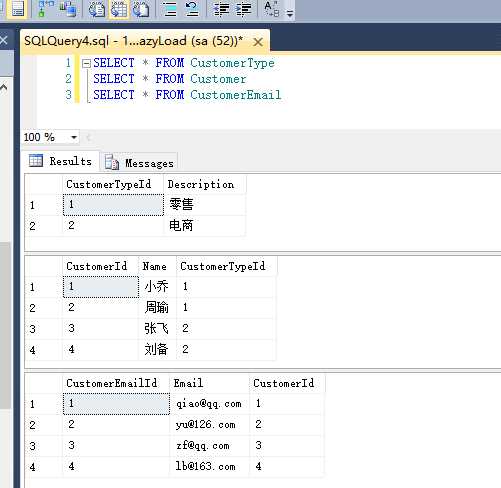The width and height of the screenshot is (501, 488).
Task: Close the SQLQuery4.sql tab
Action: pyautogui.click(x=258, y=42)
